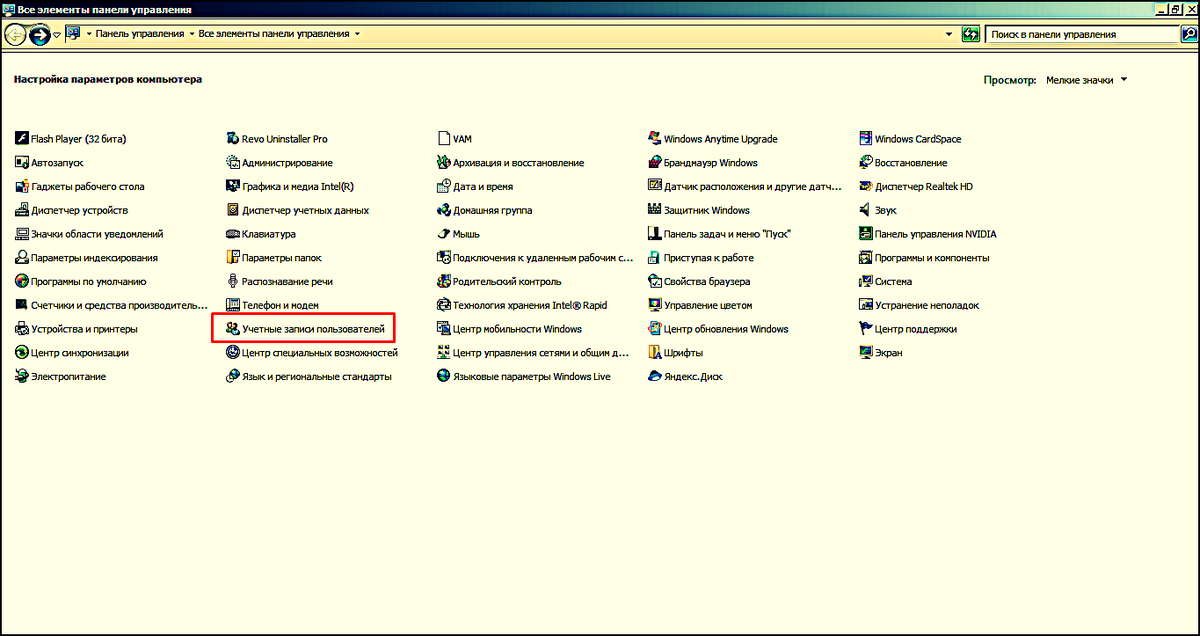Click Панель управления NVIDIA icon

click(x=867, y=234)
